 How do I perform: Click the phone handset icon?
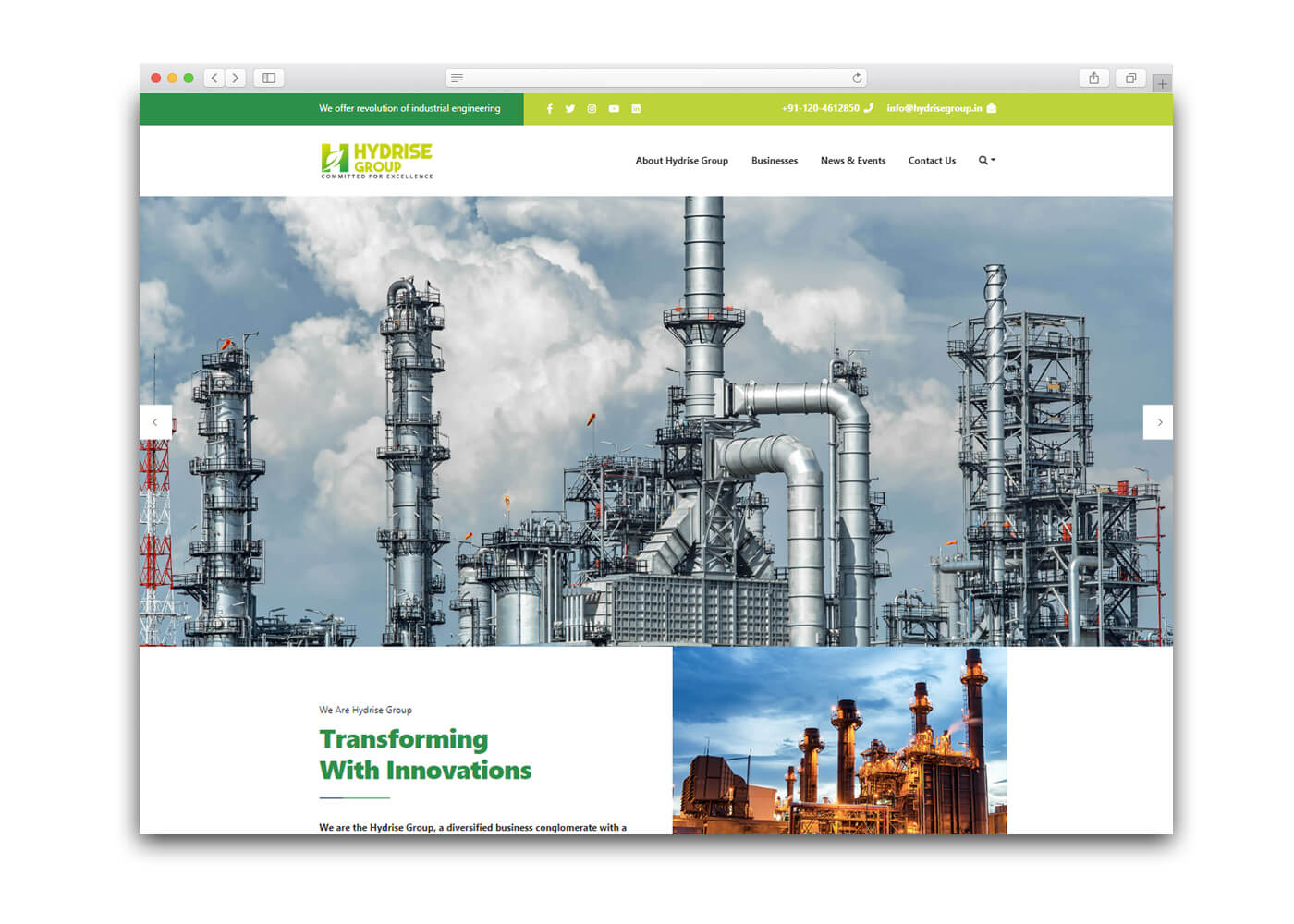click(868, 108)
